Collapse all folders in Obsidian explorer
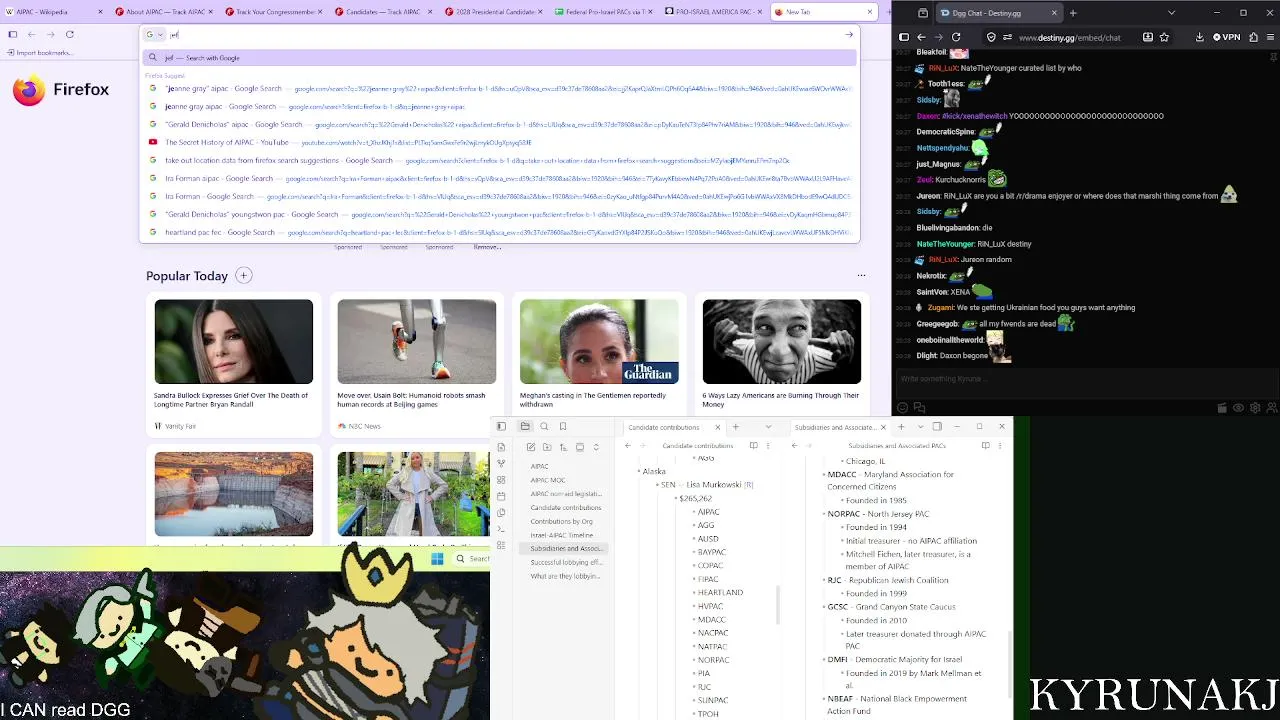This screenshot has height=720, width=1280. tap(596, 447)
